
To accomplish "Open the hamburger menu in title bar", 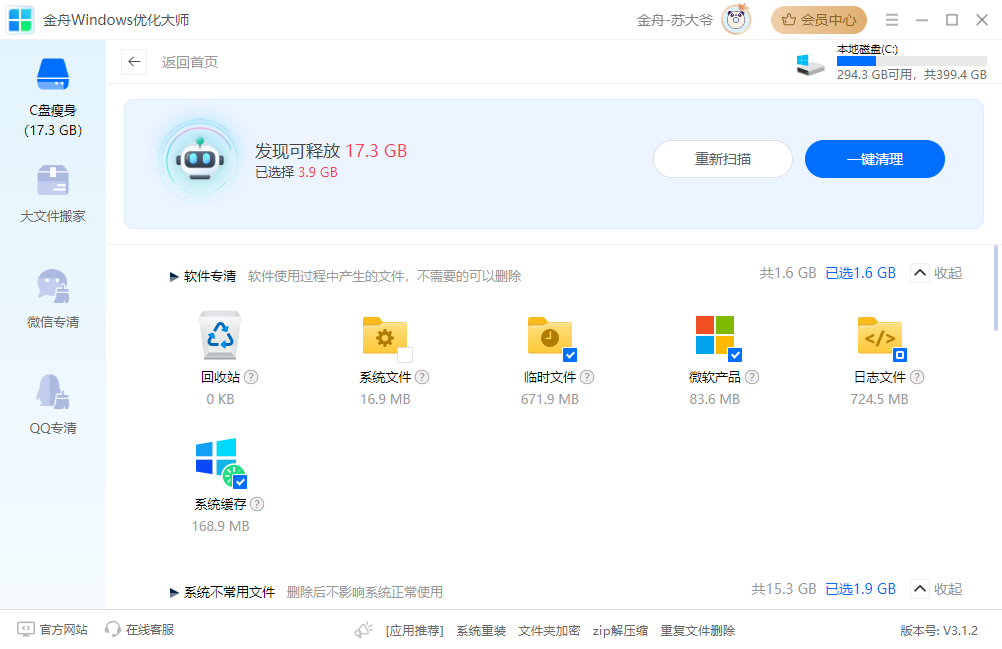I will pos(892,20).
